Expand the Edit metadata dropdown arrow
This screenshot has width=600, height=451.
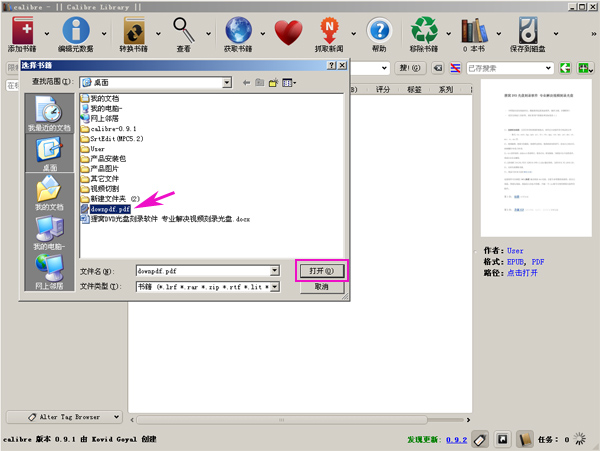pyautogui.click(x=104, y=34)
